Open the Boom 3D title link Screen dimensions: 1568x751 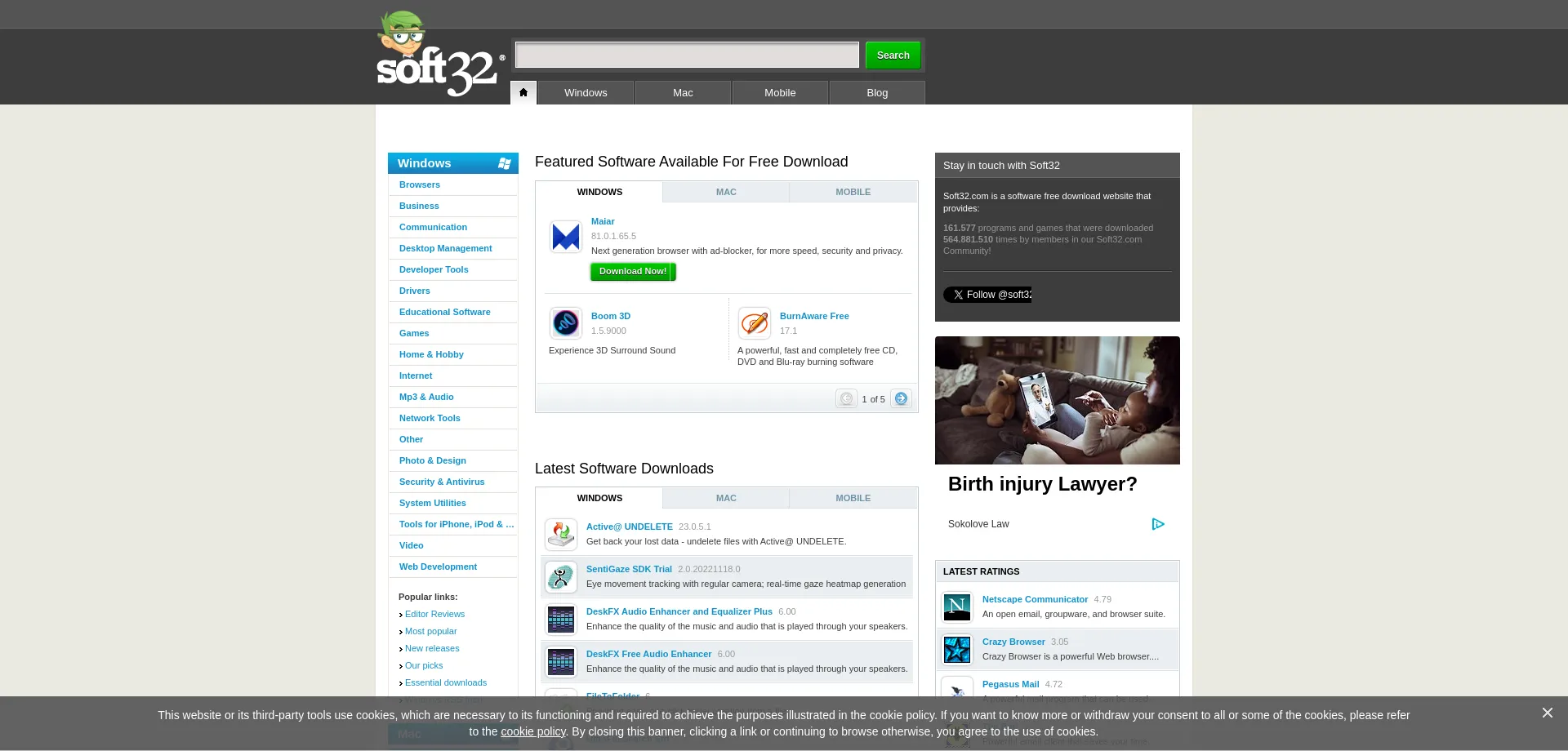click(x=611, y=316)
